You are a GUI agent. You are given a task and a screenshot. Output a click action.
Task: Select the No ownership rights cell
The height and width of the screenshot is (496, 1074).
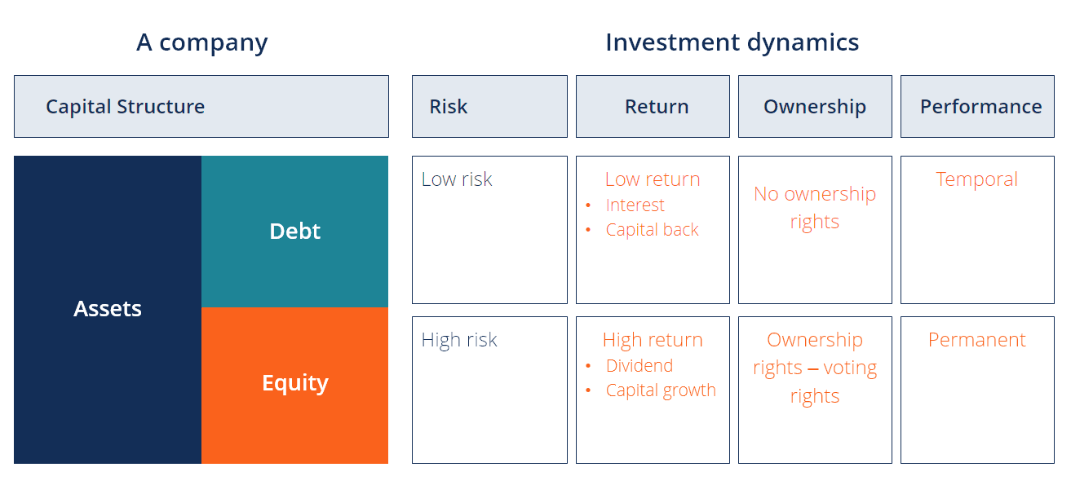[815, 230]
